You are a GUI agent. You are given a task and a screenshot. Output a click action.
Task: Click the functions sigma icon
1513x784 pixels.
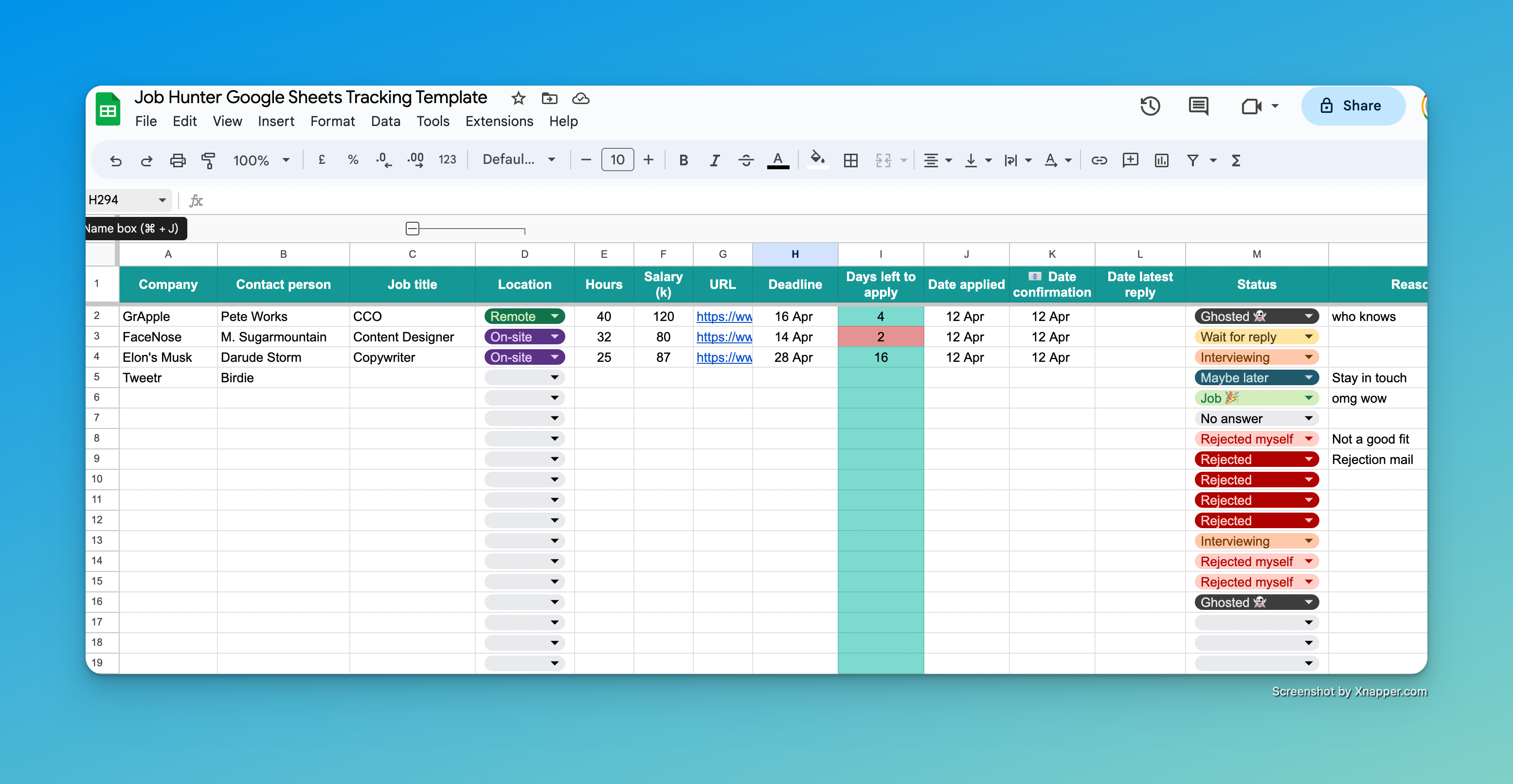click(x=1236, y=160)
